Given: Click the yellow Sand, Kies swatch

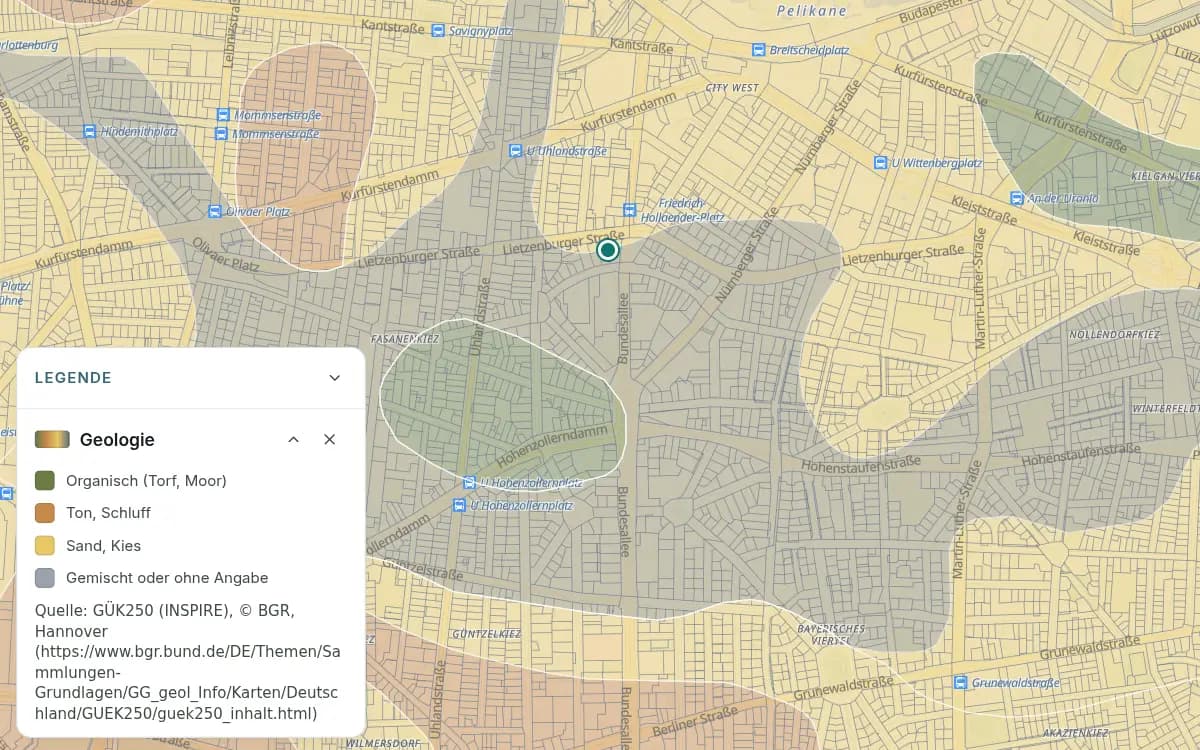Looking at the screenshot, I should click(x=45, y=546).
